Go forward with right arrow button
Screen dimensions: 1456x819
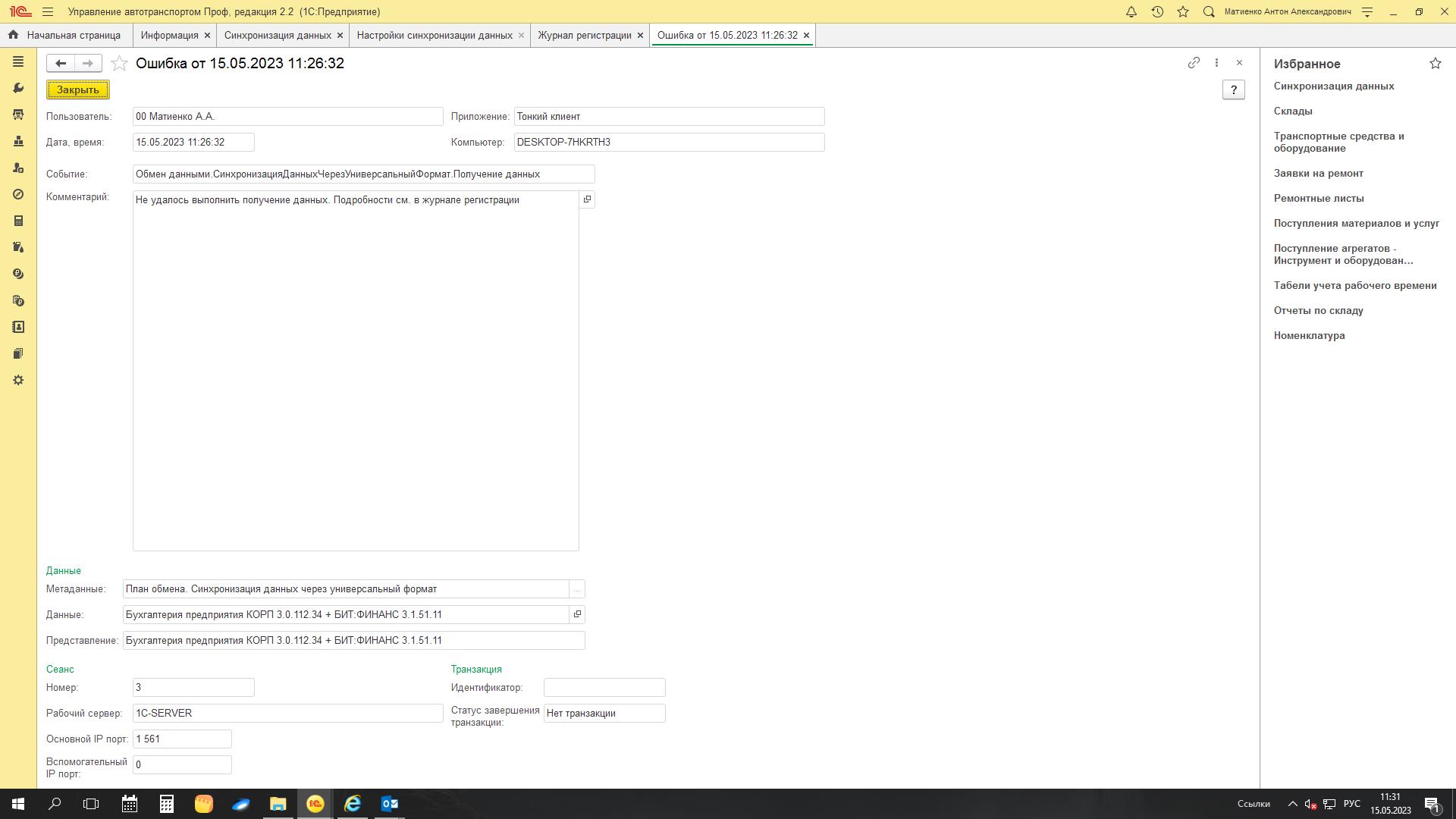click(x=88, y=64)
